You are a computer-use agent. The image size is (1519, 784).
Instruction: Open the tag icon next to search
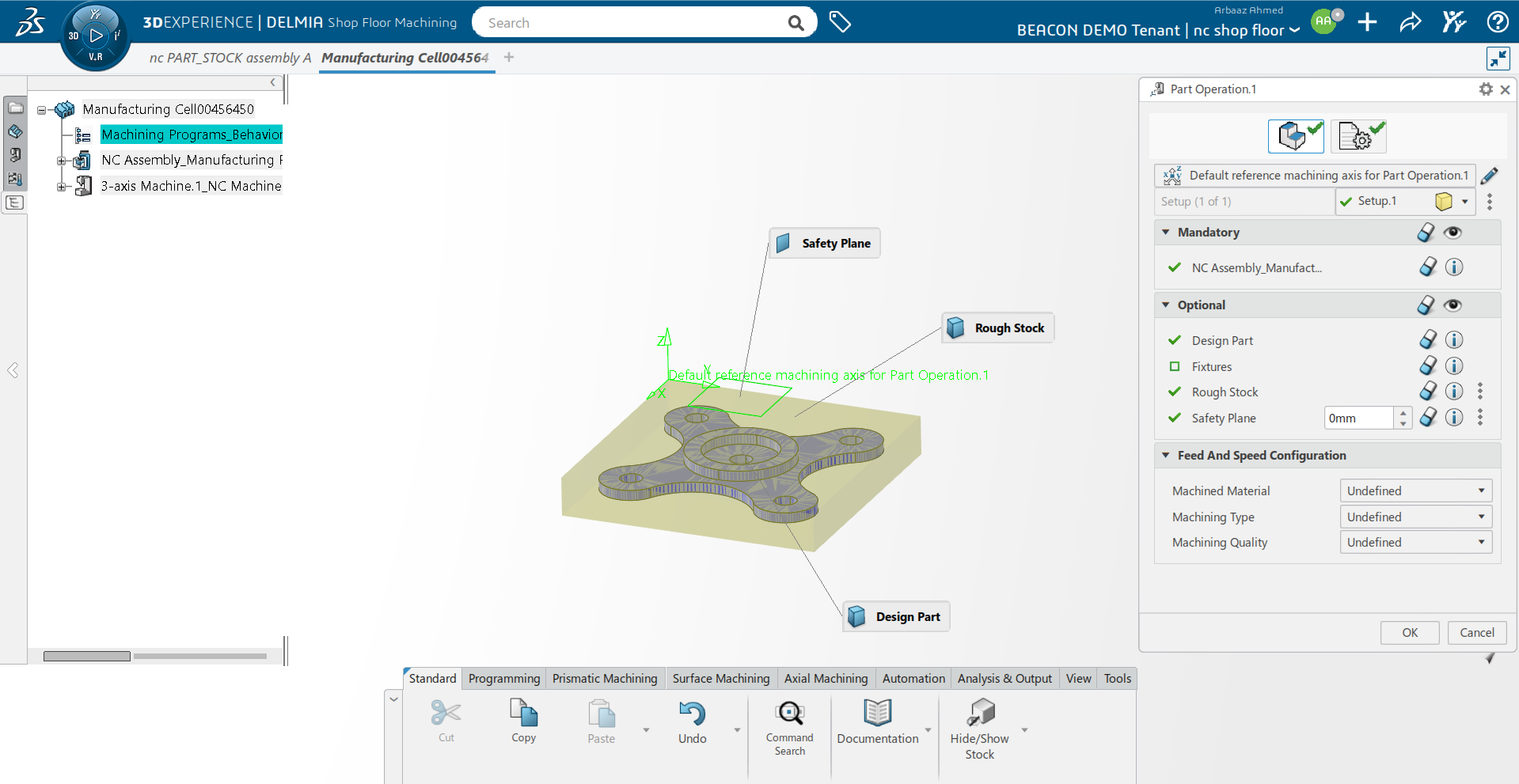pos(840,22)
